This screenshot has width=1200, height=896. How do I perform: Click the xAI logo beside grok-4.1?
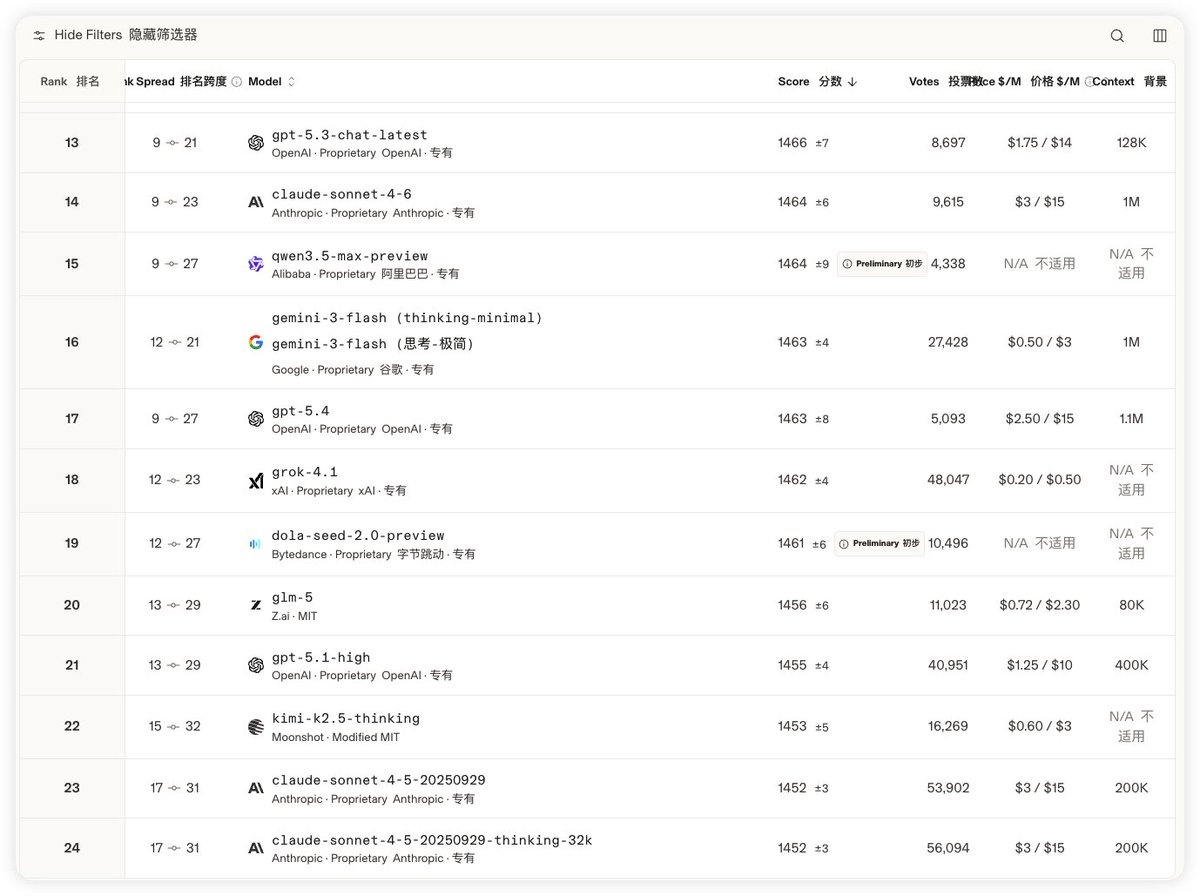tap(256, 481)
